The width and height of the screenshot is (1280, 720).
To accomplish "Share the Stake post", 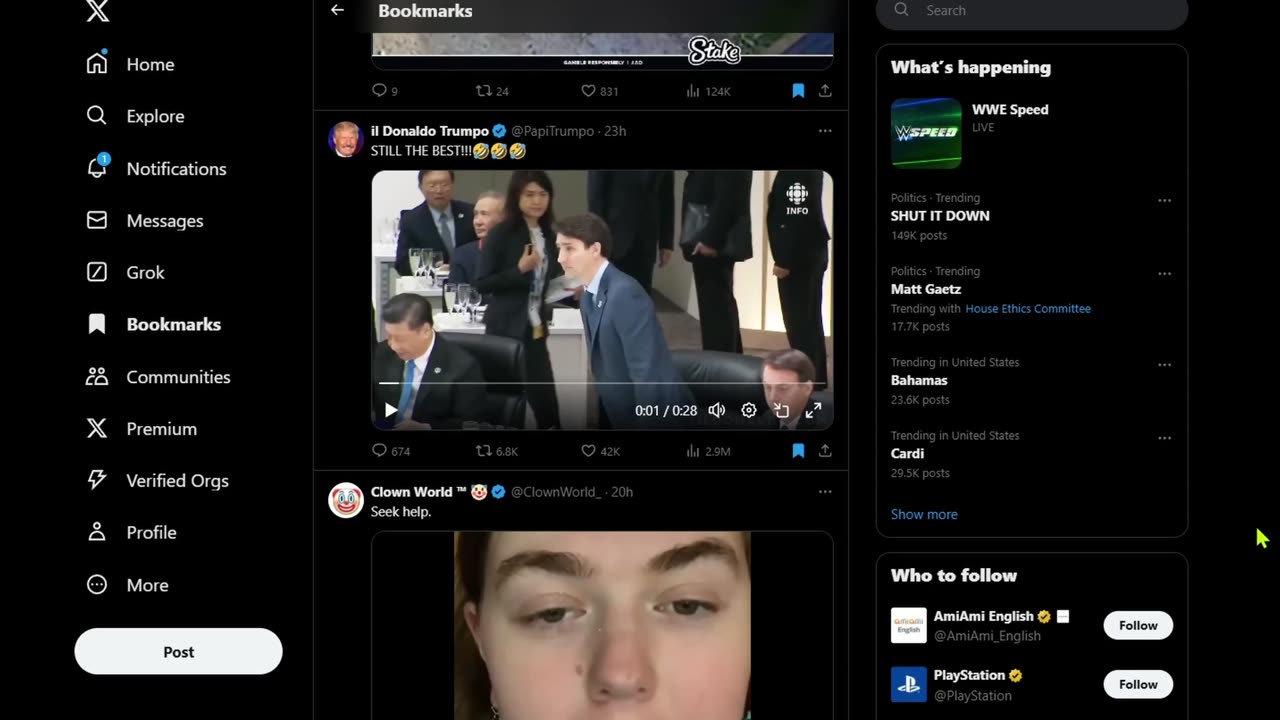I will 825,90.
